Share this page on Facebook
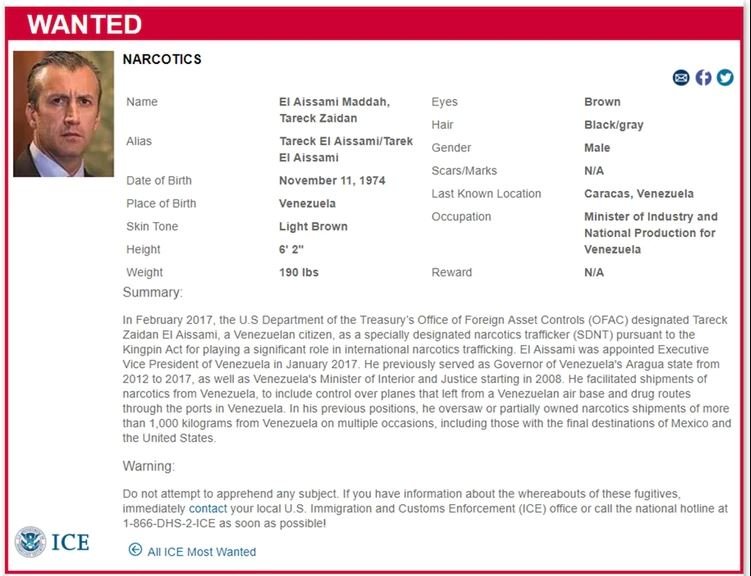751x576 pixels. (x=703, y=78)
